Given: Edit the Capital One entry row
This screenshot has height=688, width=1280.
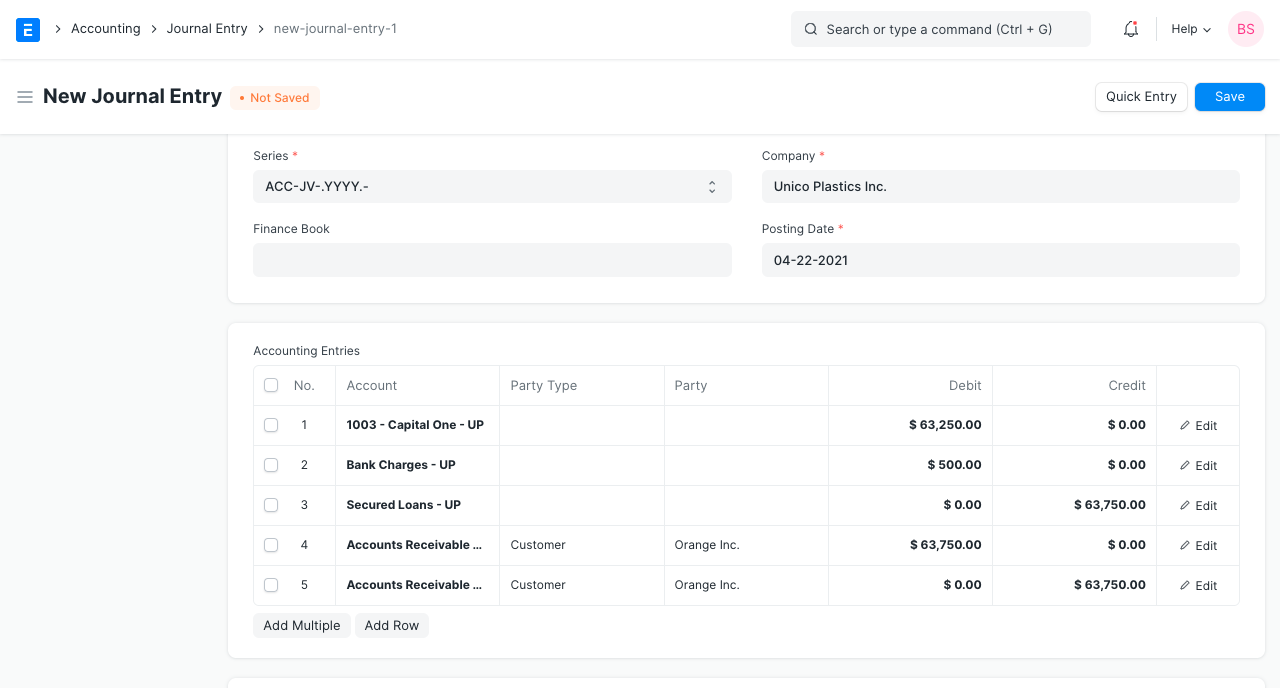Looking at the screenshot, I should pyautogui.click(x=1198, y=425).
